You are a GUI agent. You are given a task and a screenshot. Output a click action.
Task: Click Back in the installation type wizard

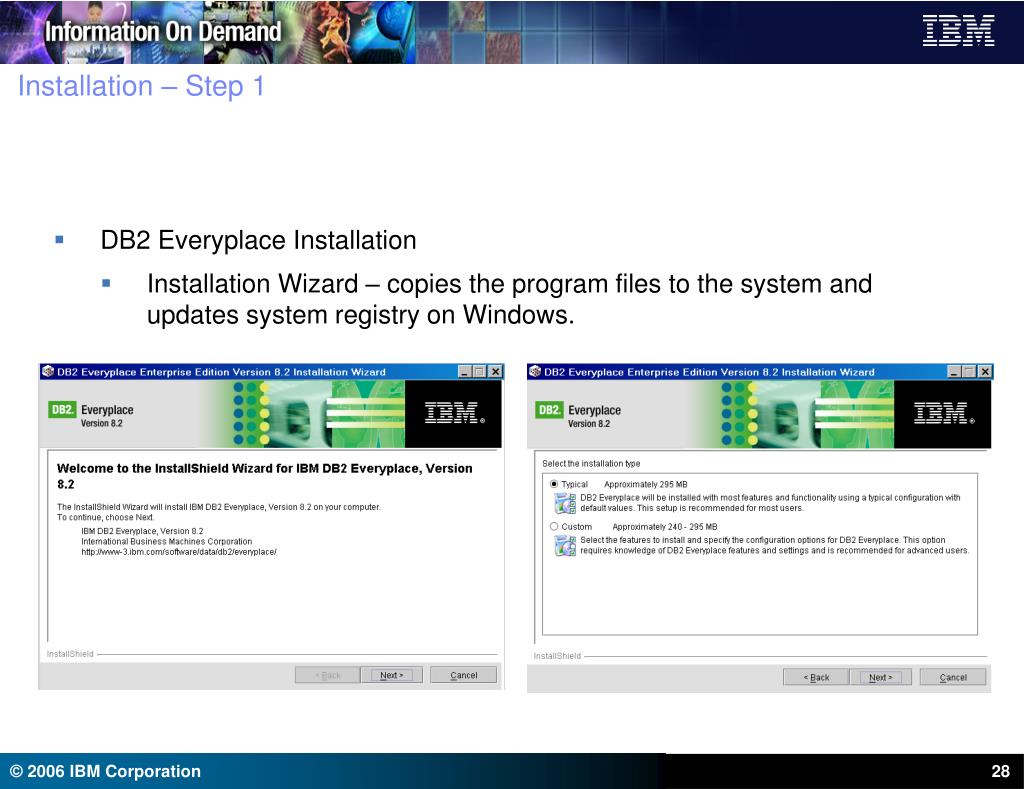coord(816,677)
